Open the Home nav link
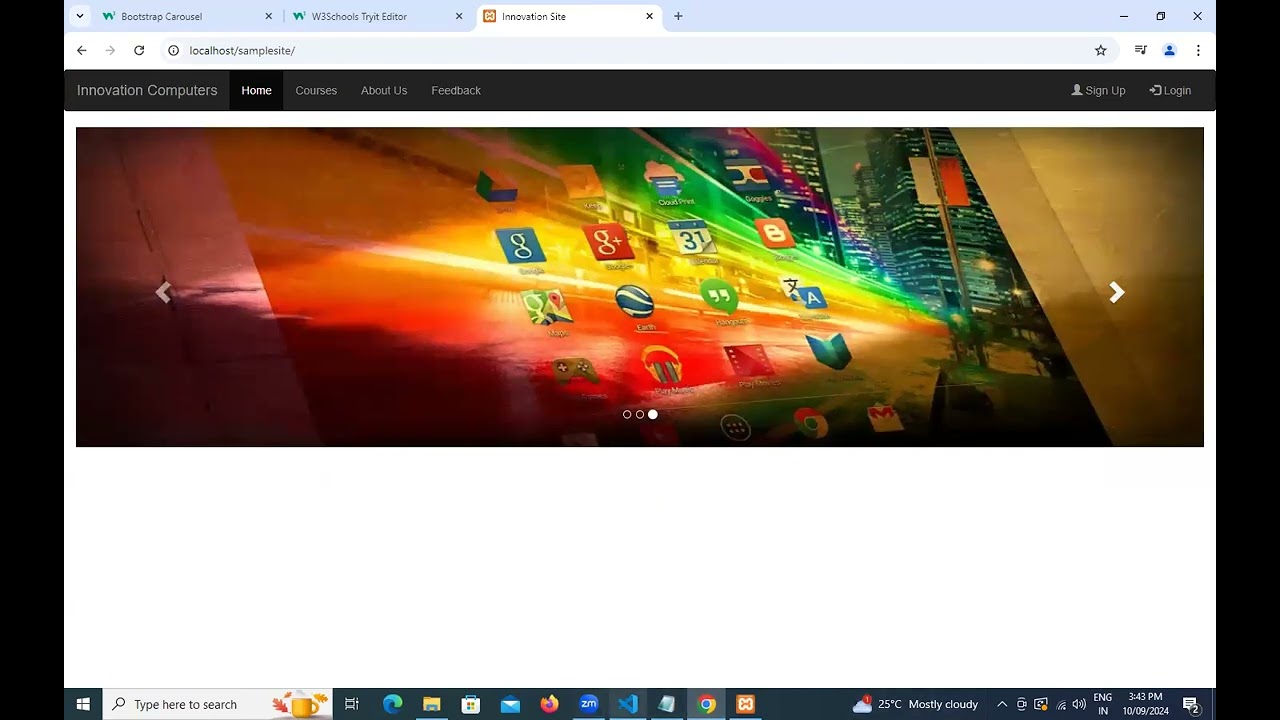Image resolution: width=1280 pixels, height=720 pixels. pyautogui.click(x=256, y=90)
